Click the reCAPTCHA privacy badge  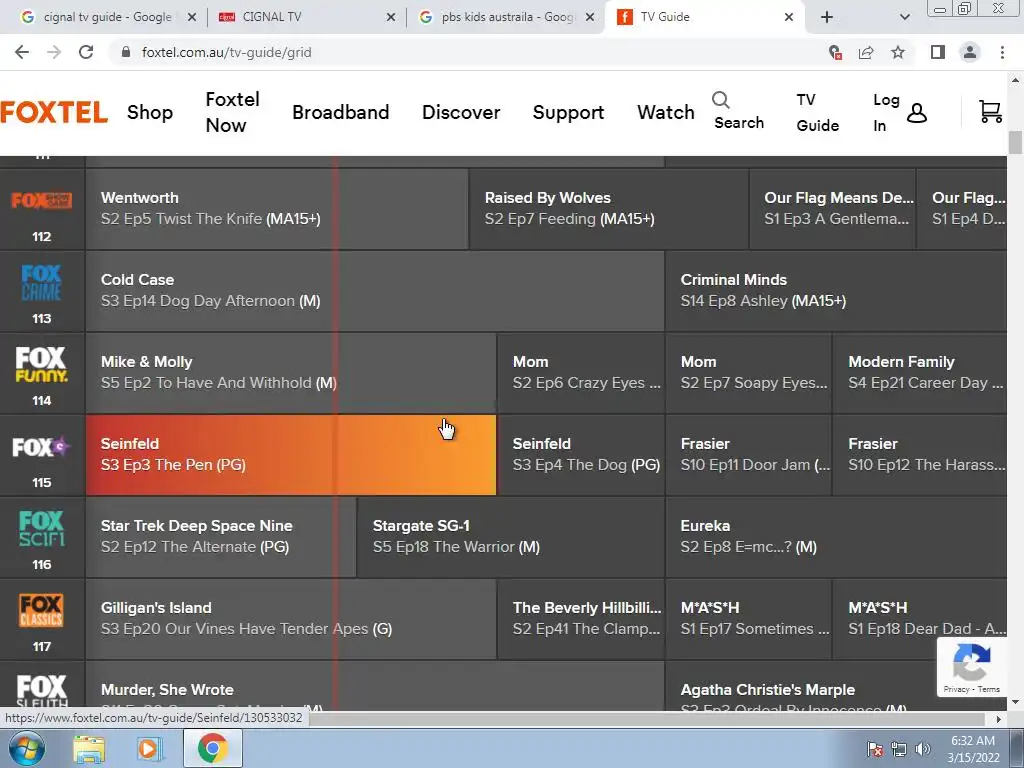pyautogui.click(x=972, y=667)
